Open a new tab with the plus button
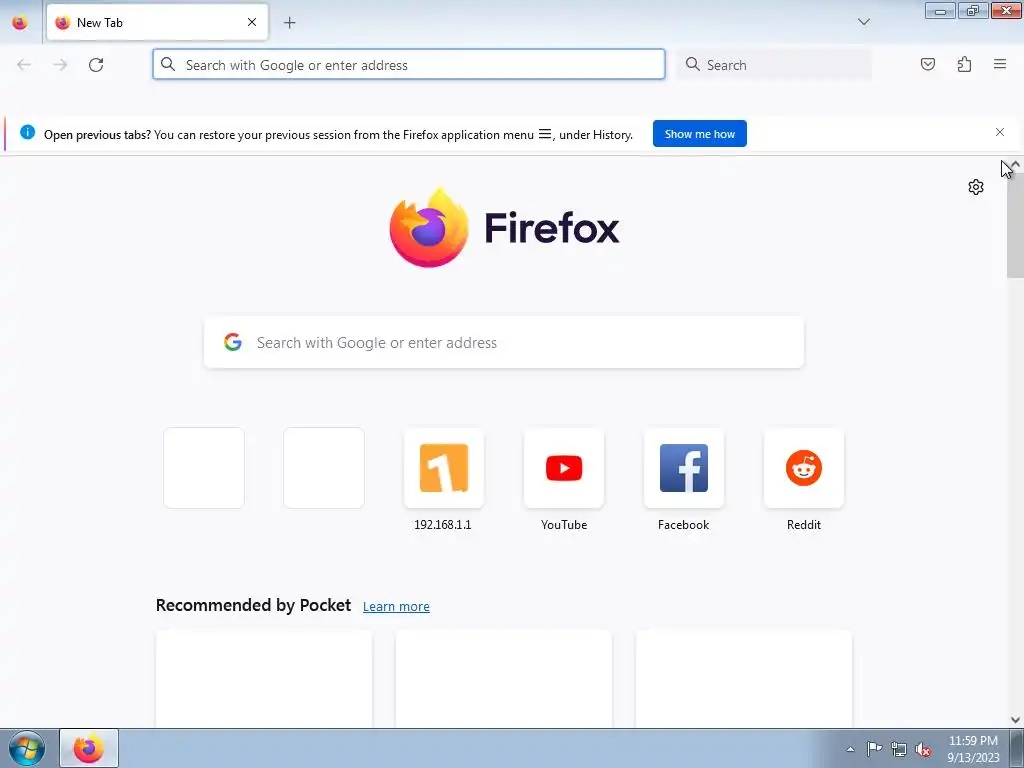The image size is (1024, 768). 289,23
